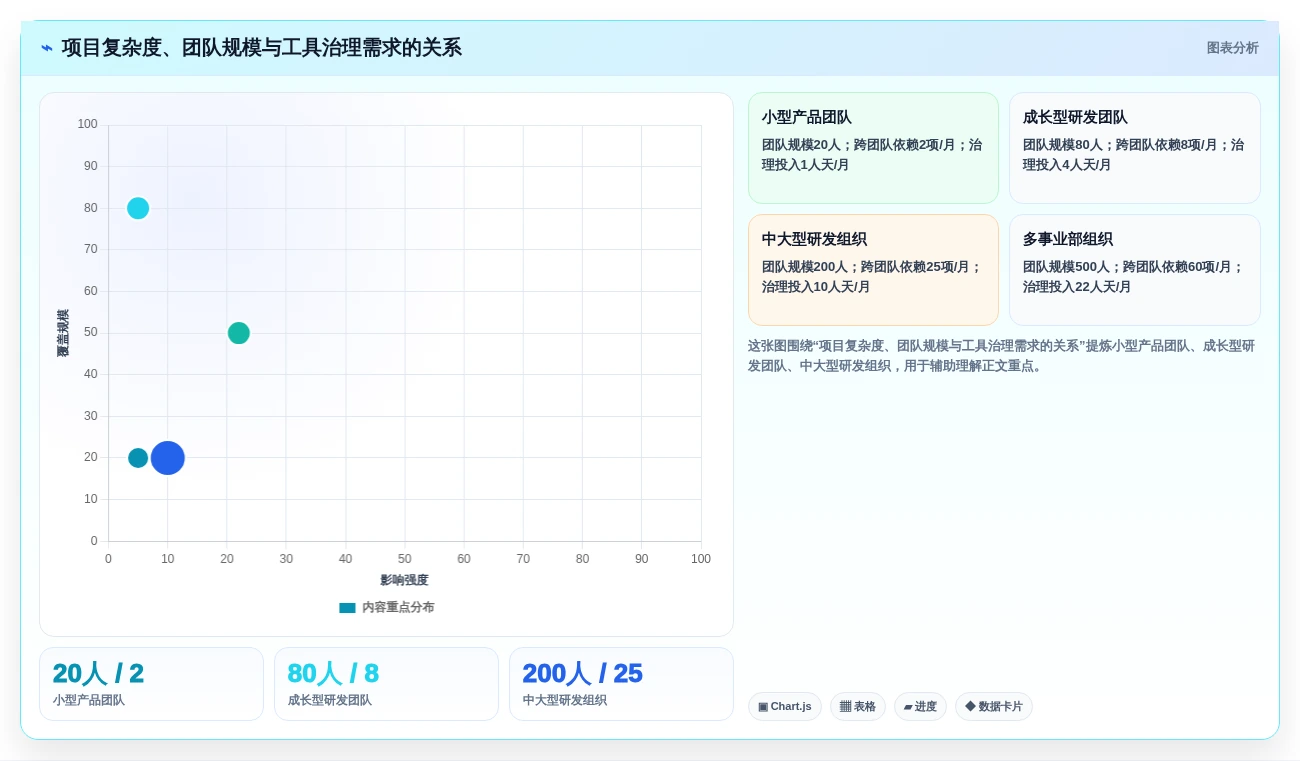Click the Chart.js tag chip

pos(785,707)
